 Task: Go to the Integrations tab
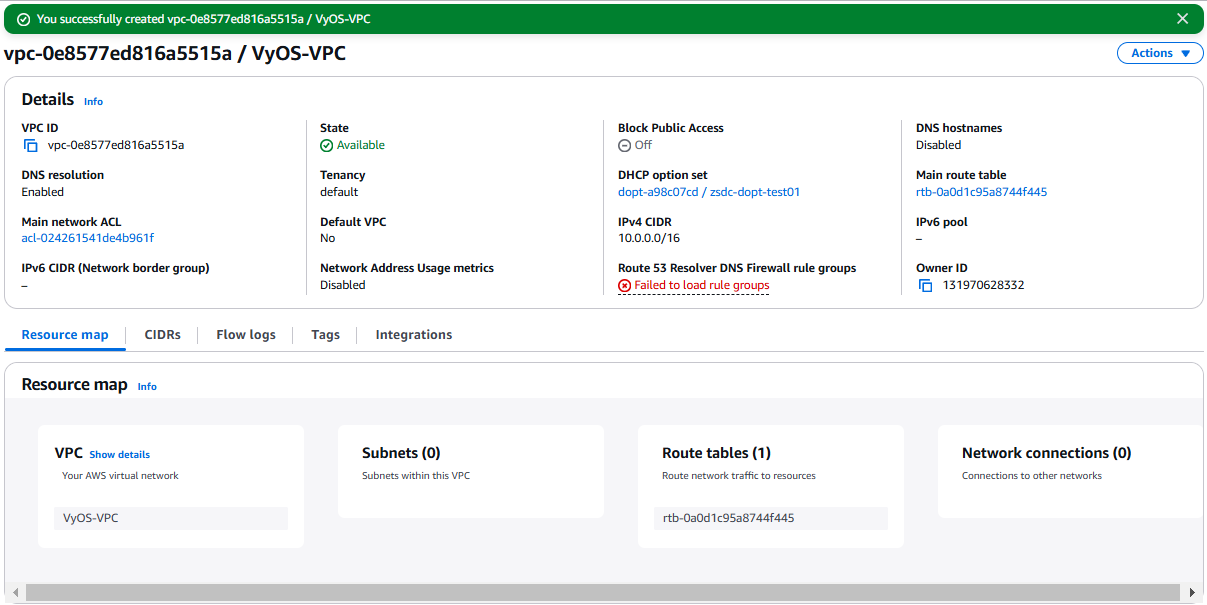coord(413,335)
